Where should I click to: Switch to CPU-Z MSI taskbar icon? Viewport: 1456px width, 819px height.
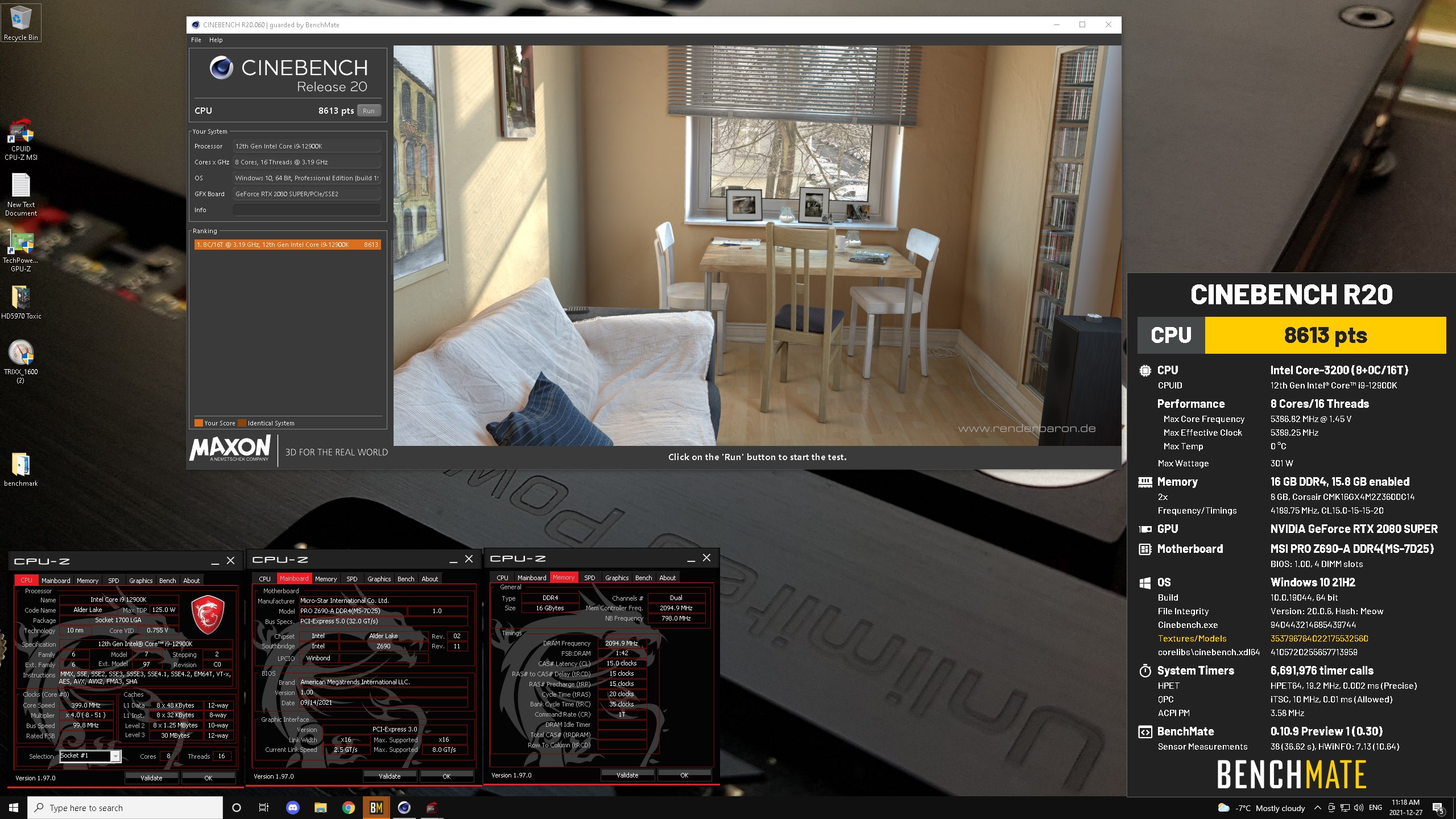click(432, 808)
